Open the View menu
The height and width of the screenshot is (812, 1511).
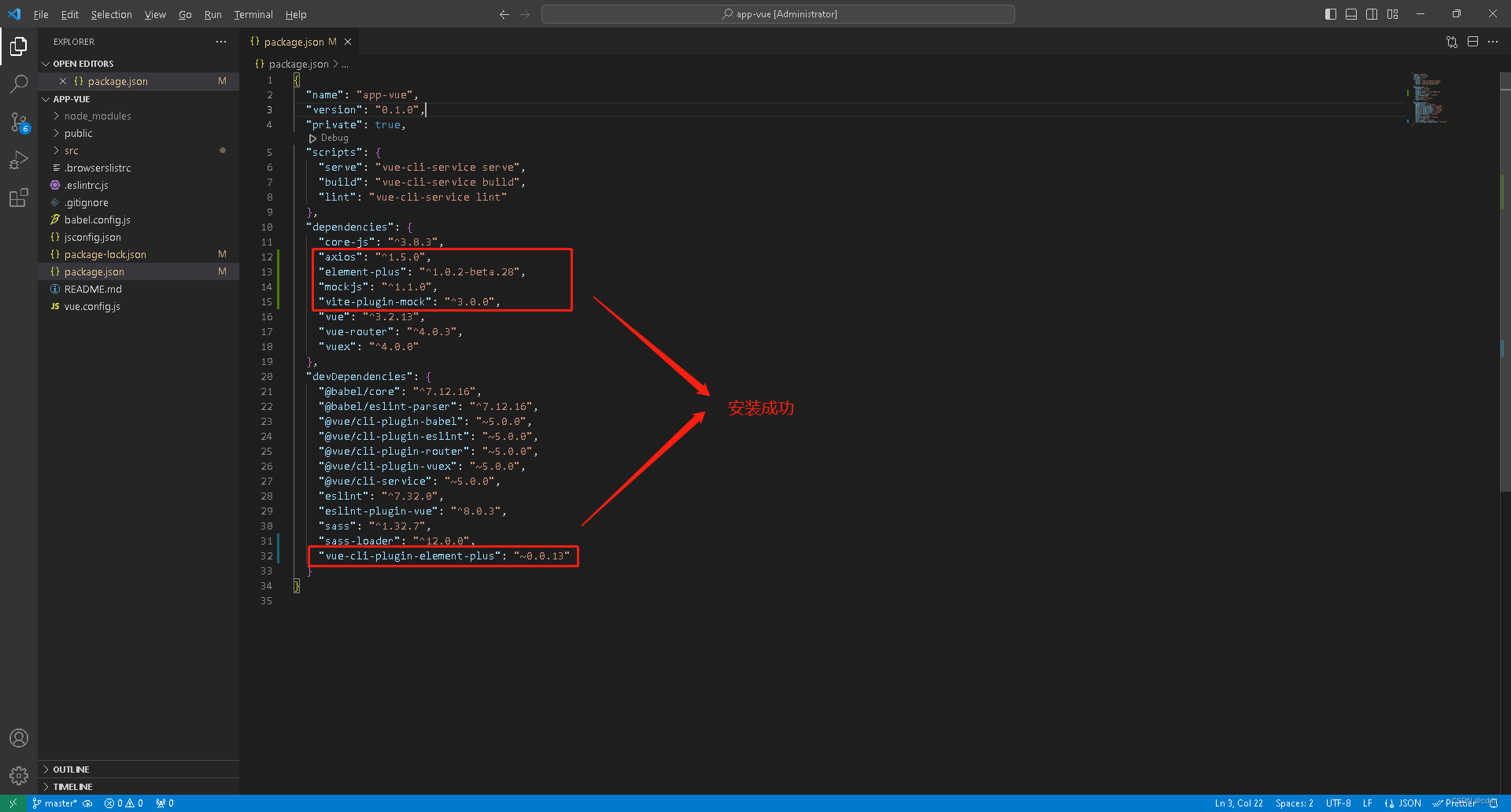pyautogui.click(x=155, y=14)
